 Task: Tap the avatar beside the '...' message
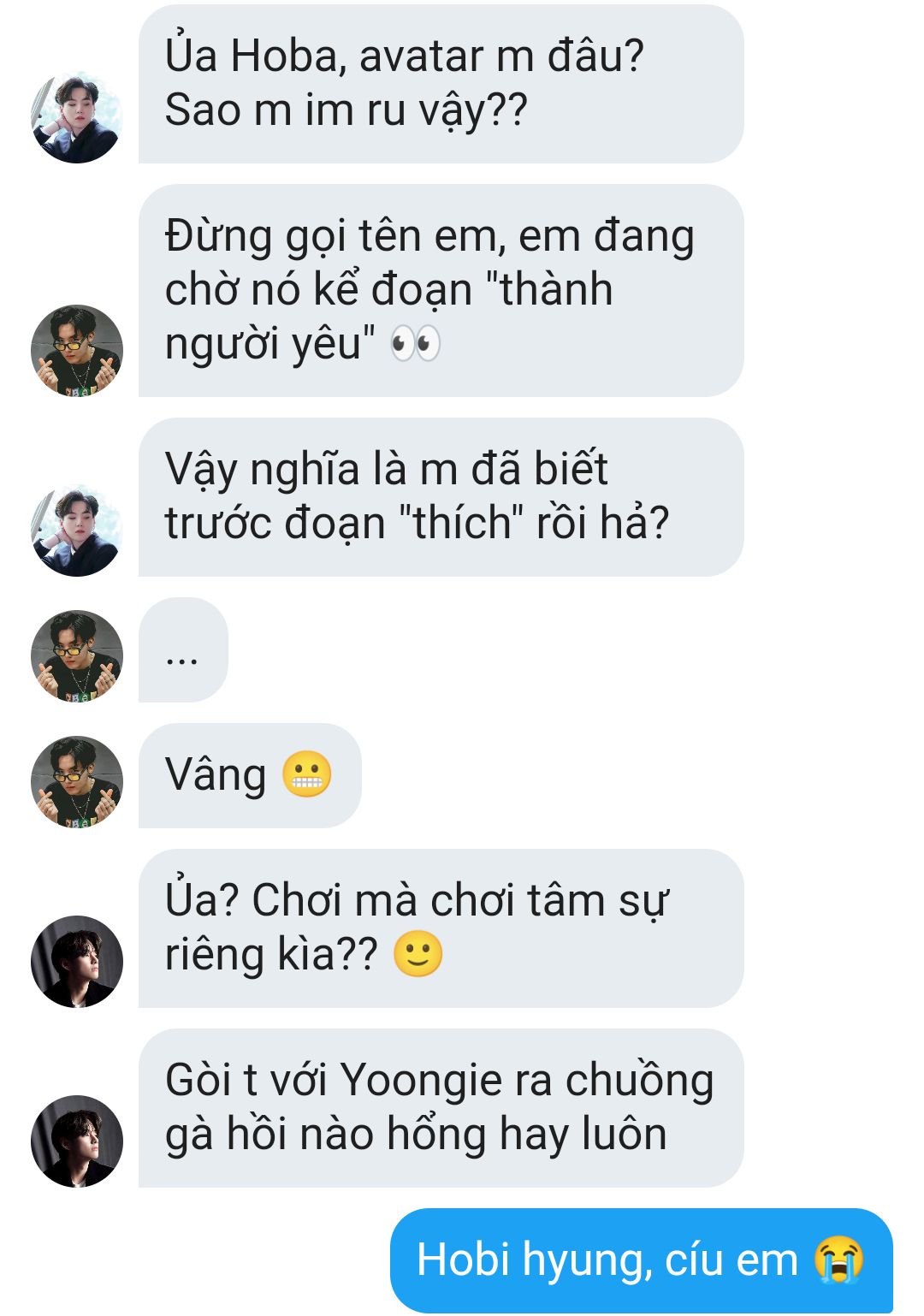[x=77, y=656]
